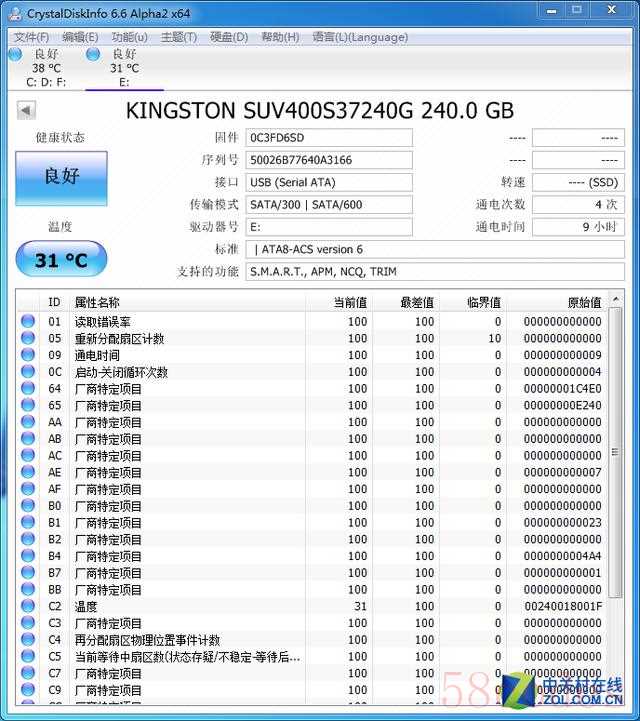Click the firmware field 0C3FD6SD
Image resolution: width=640 pixels, height=721 pixels.
click(x=329, y=138)
